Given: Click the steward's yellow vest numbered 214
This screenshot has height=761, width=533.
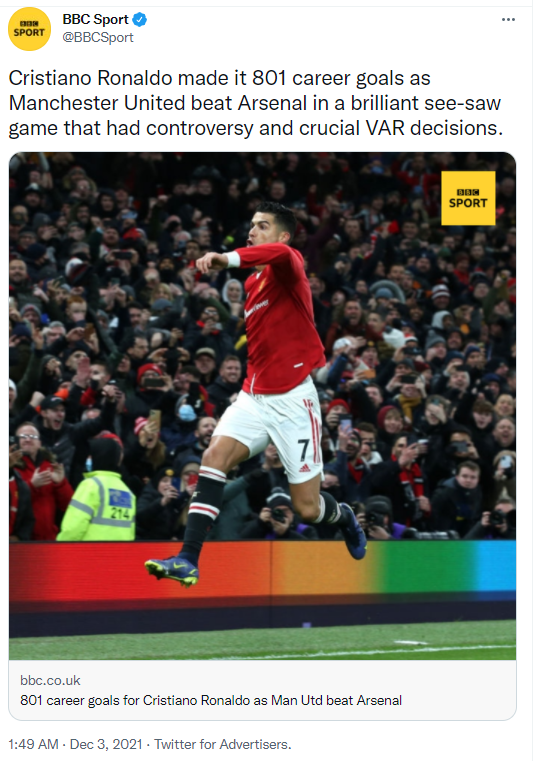Looking at the screenshot, I should 97,506.
